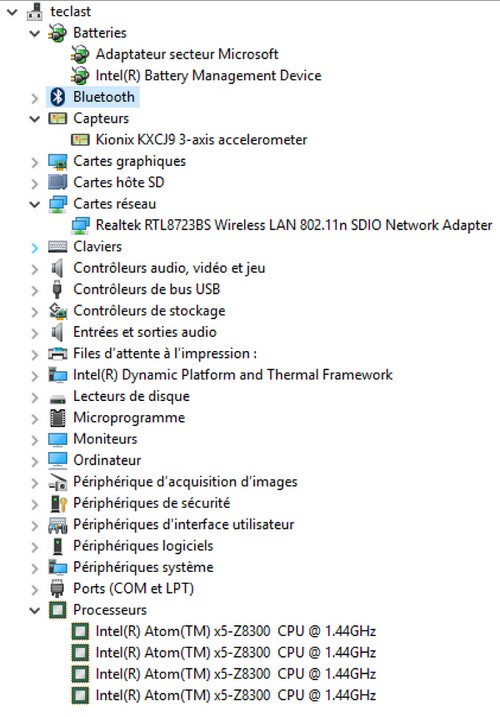Screen dimensions: 500x717
Task: Click the Claviers keyboard icon
Action: (58, 247)
